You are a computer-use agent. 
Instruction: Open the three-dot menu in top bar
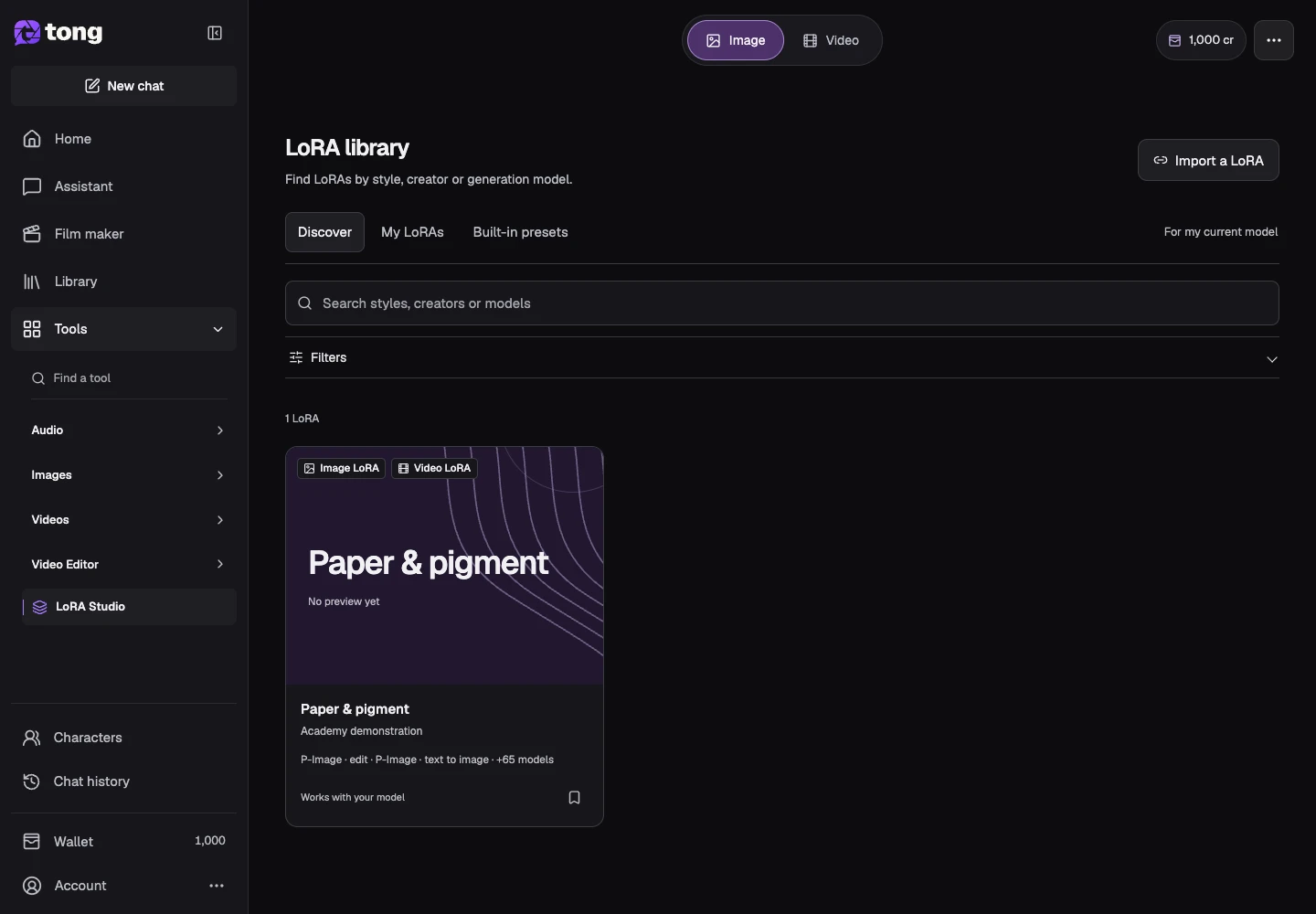[1273, 40]
